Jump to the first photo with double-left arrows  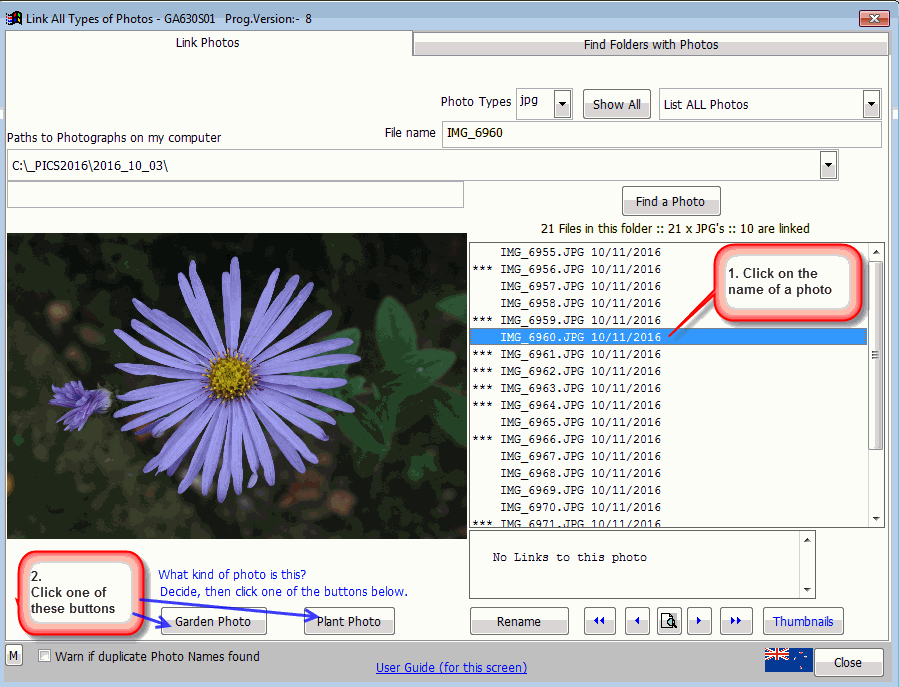coord(600,621)
